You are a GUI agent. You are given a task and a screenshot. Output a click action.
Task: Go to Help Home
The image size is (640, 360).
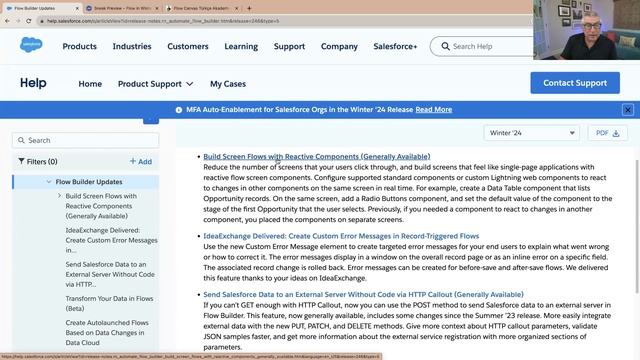(90, 84)
